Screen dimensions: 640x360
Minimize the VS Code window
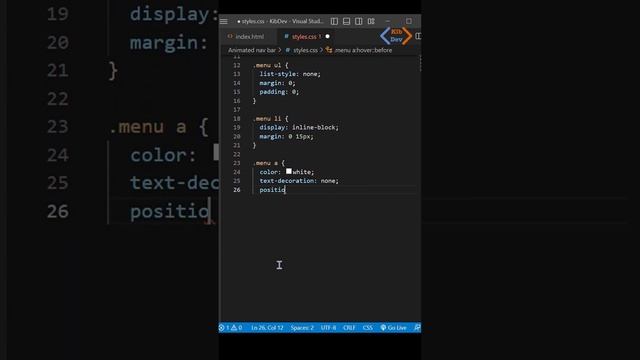[x=388, y=21]
